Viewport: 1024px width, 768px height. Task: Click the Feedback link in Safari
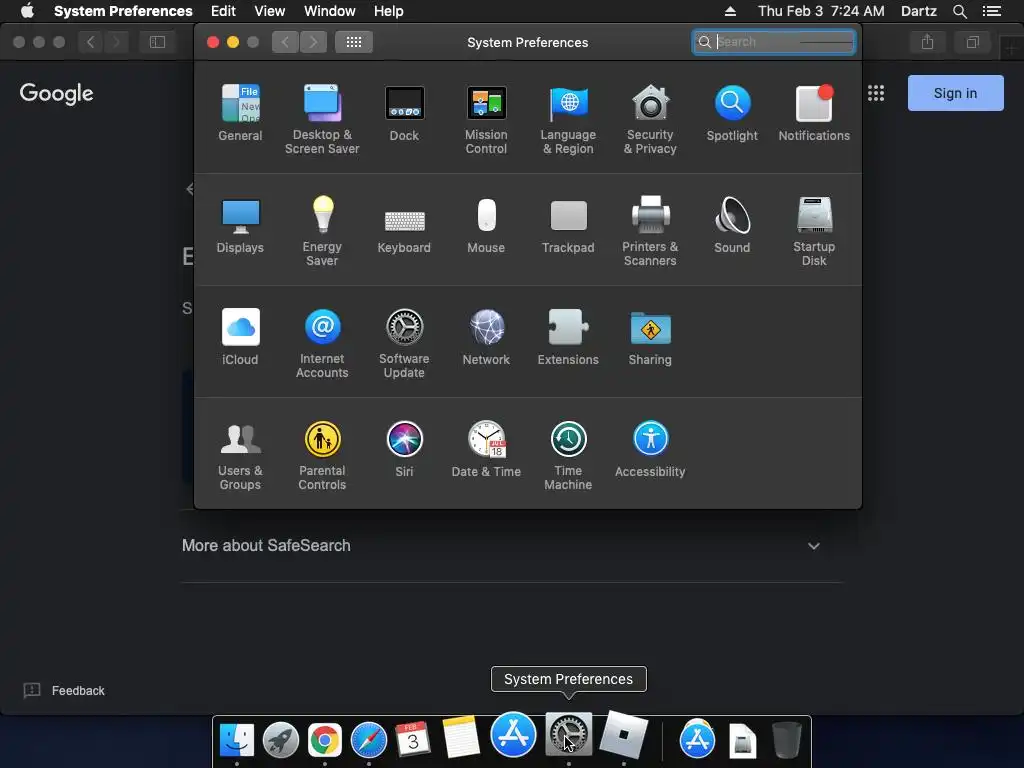pos(64,690)
